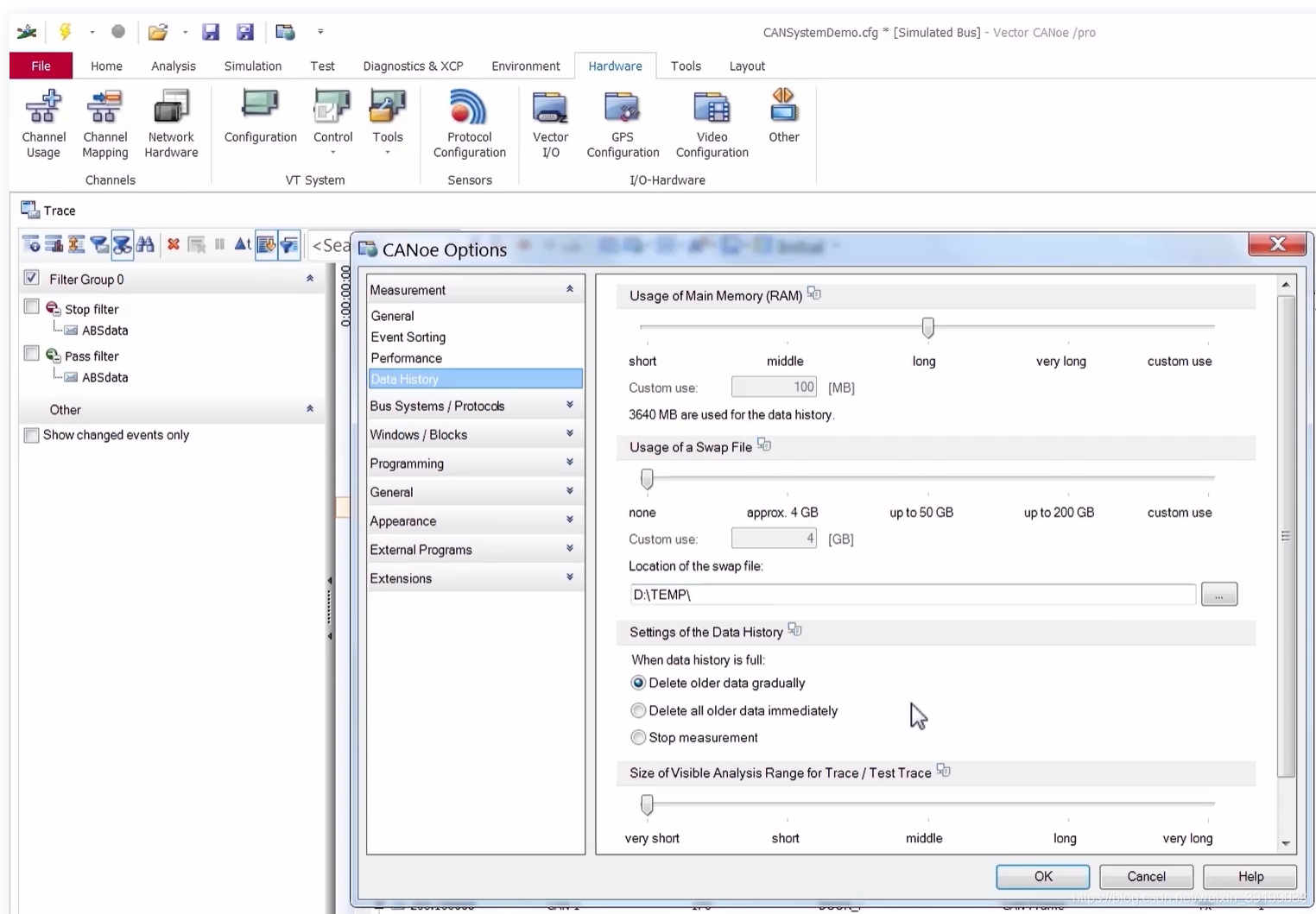This screenshot has height=914, width=1316.
Task: Expand the Extensions section
Action: 569,577
